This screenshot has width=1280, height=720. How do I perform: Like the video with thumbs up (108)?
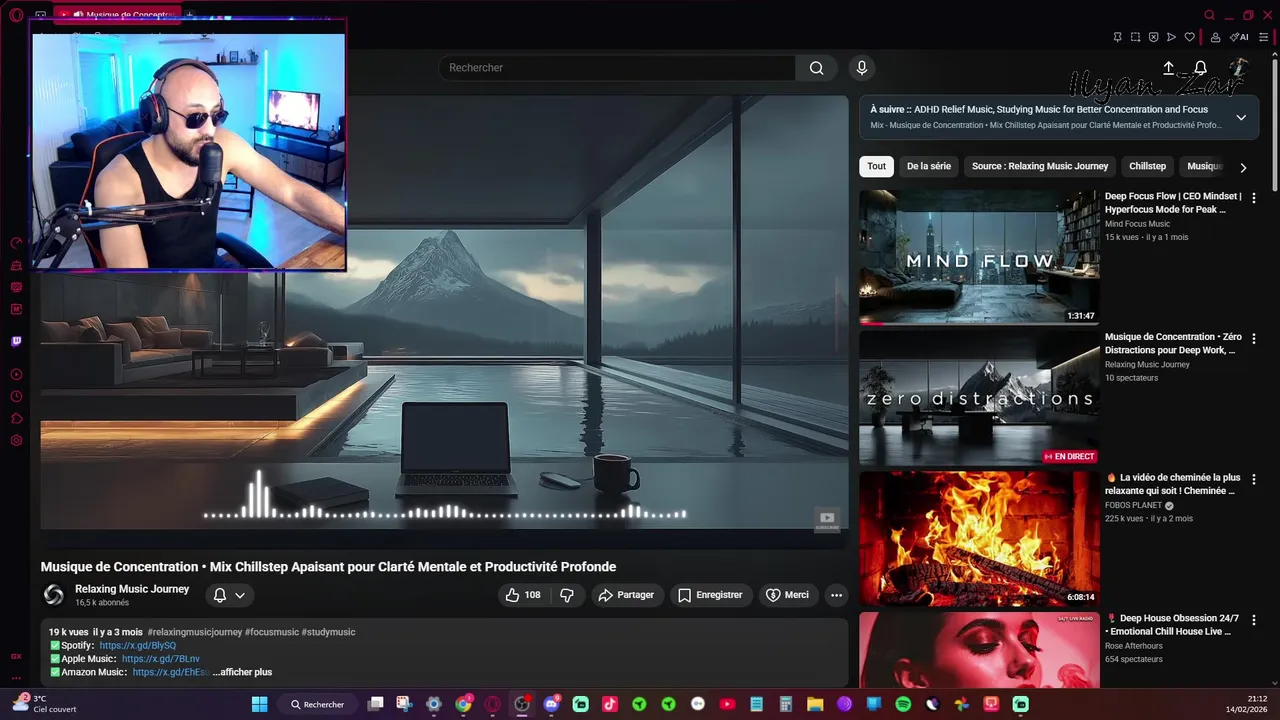coord(523,595)
